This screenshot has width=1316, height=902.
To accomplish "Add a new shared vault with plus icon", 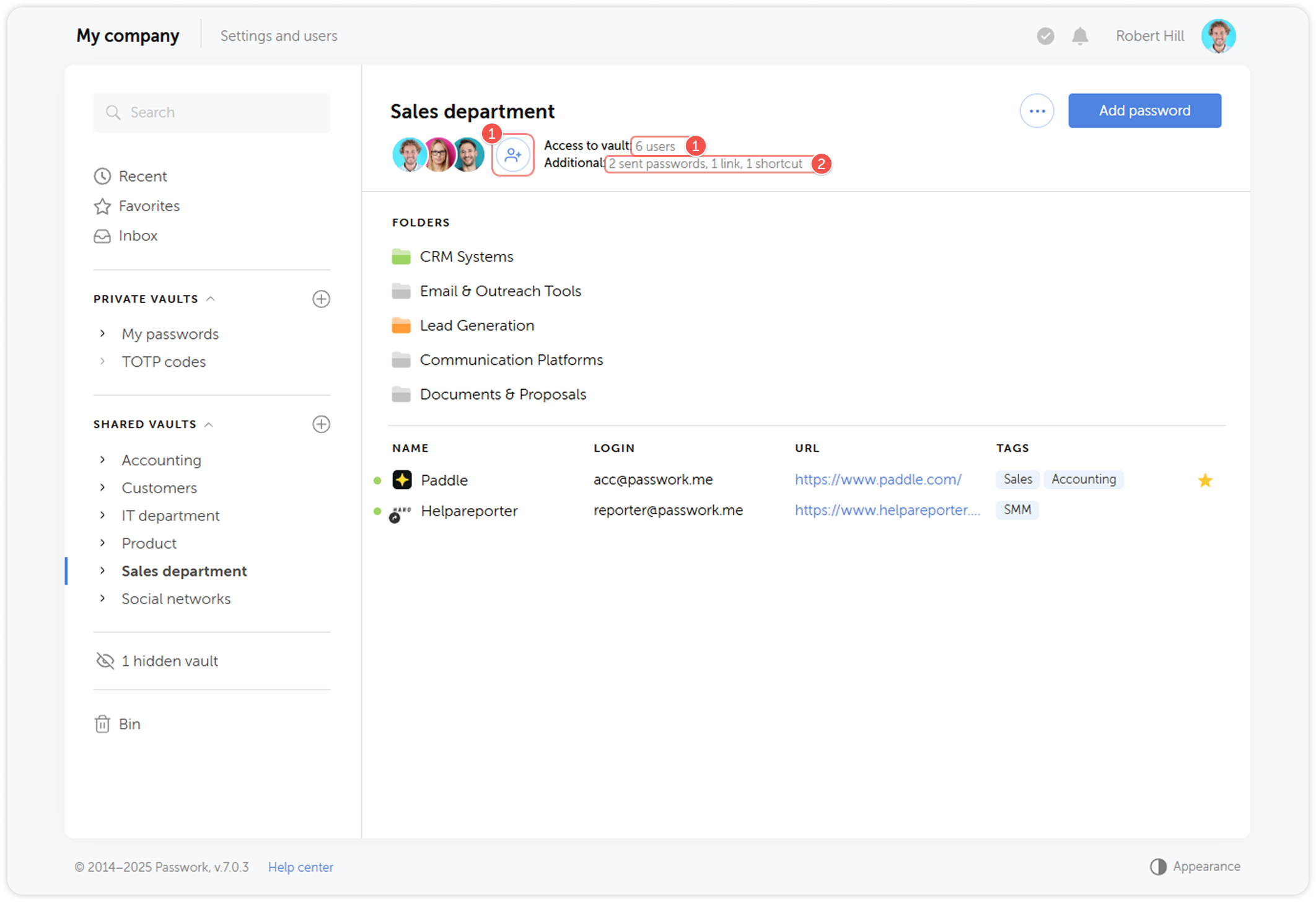I will 321,424.
